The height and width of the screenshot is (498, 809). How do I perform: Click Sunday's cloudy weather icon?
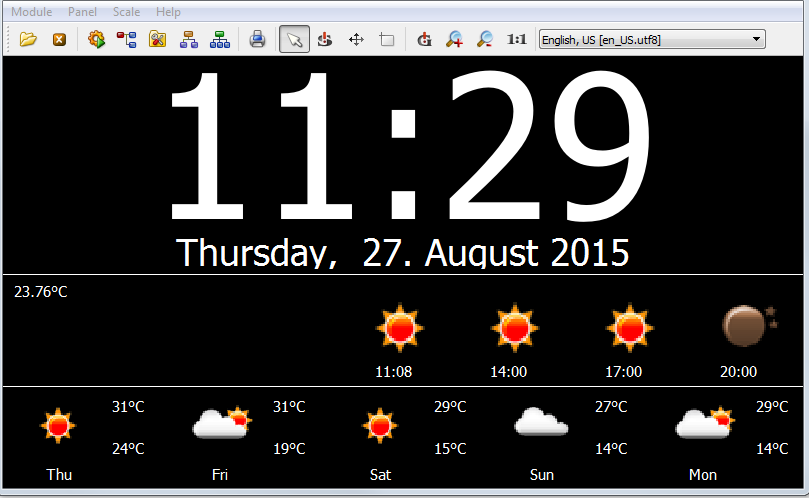(541, 422)
